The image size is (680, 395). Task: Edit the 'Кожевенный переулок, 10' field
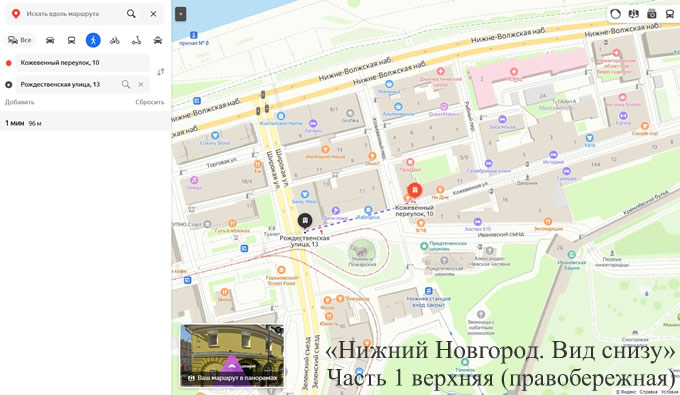click(83, 63)
